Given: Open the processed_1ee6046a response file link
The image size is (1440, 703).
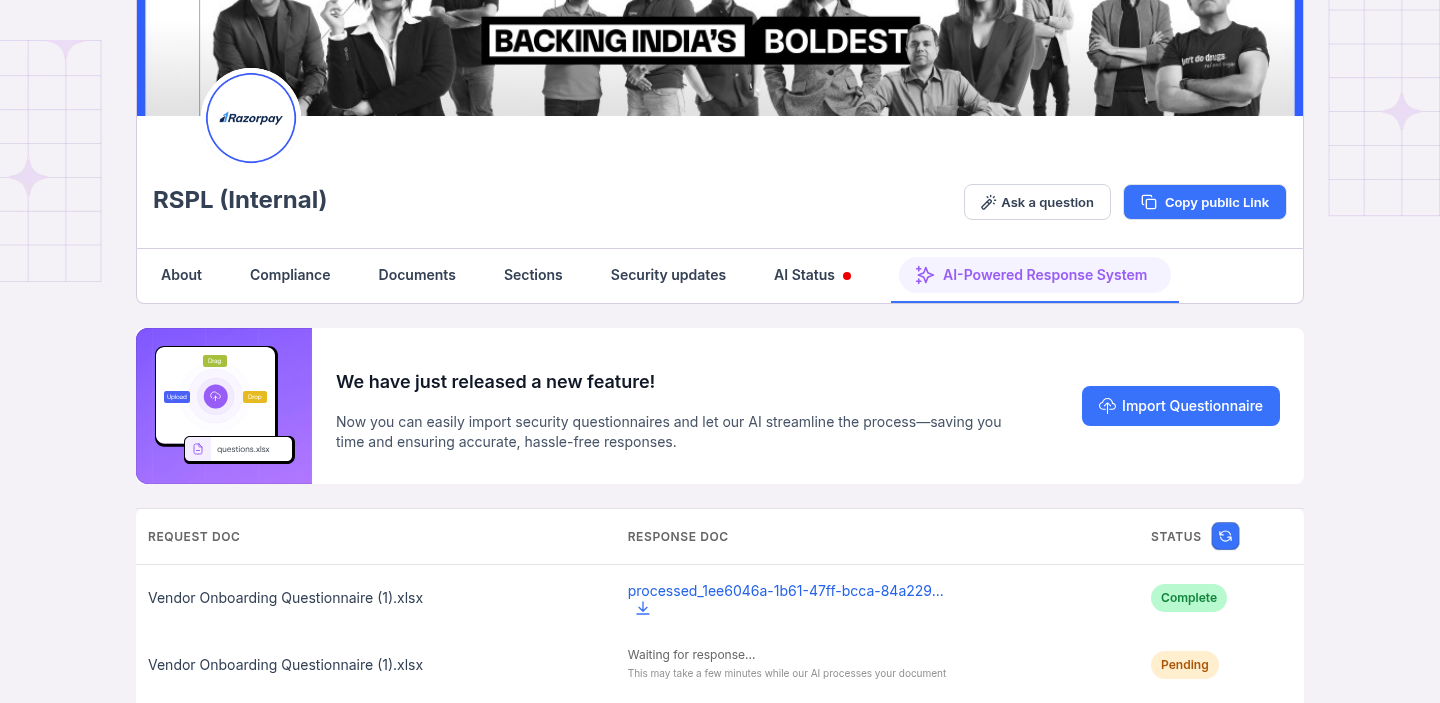Looking at the screenshot, I should (x=785, y=590).
